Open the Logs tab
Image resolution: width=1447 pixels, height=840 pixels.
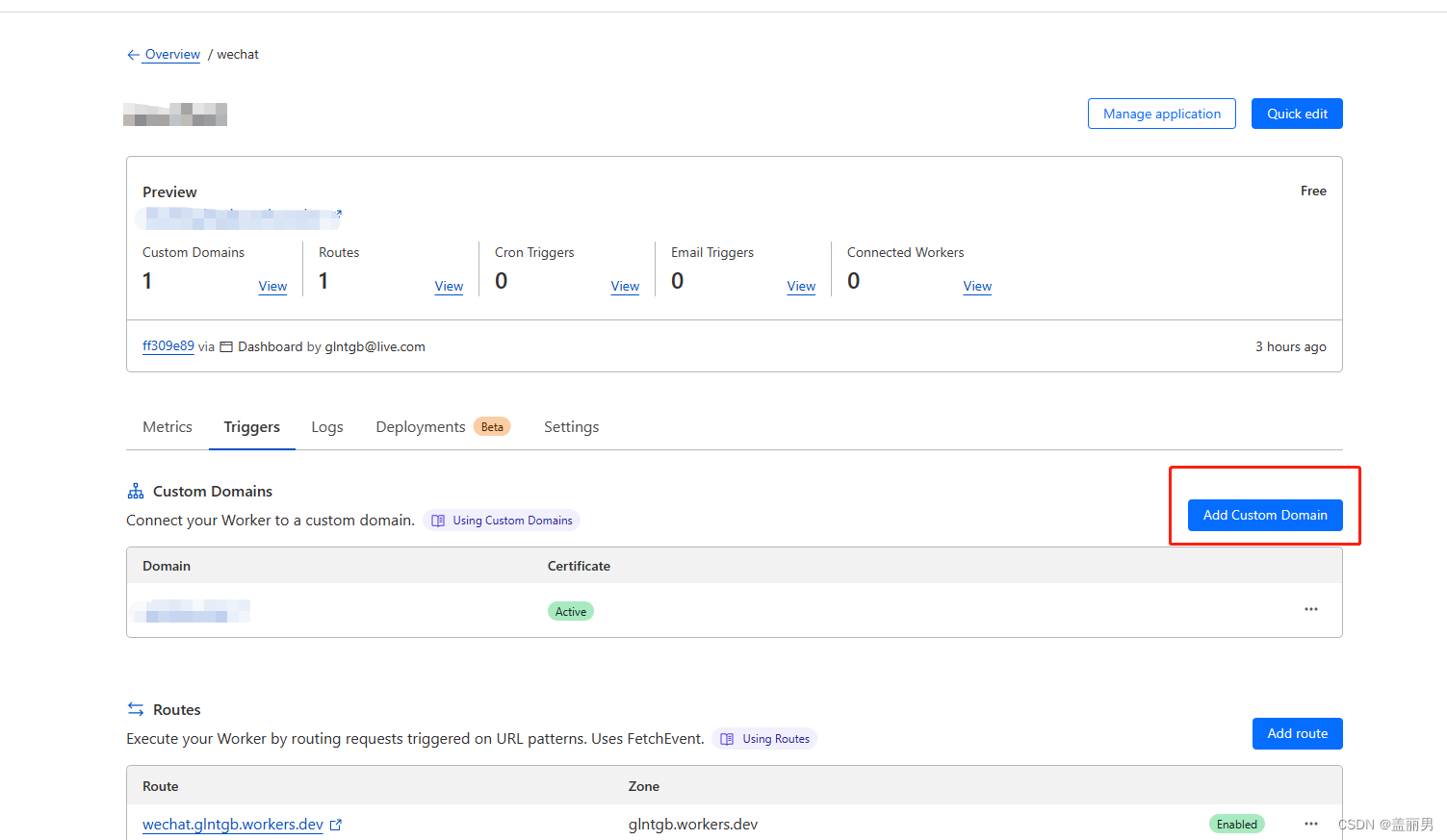pyautogui.click(x=327, y=427)
